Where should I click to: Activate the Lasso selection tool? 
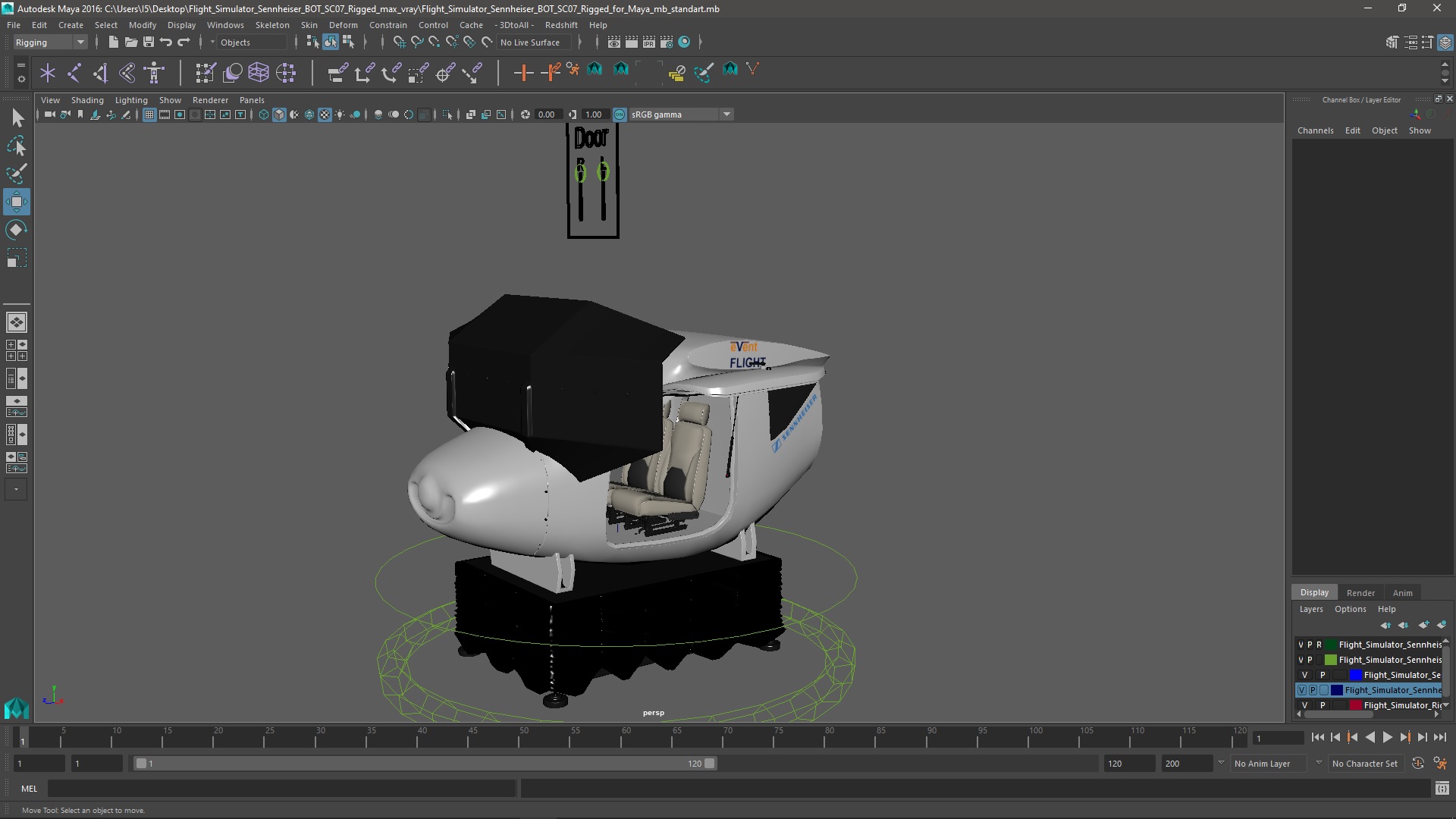17,146
